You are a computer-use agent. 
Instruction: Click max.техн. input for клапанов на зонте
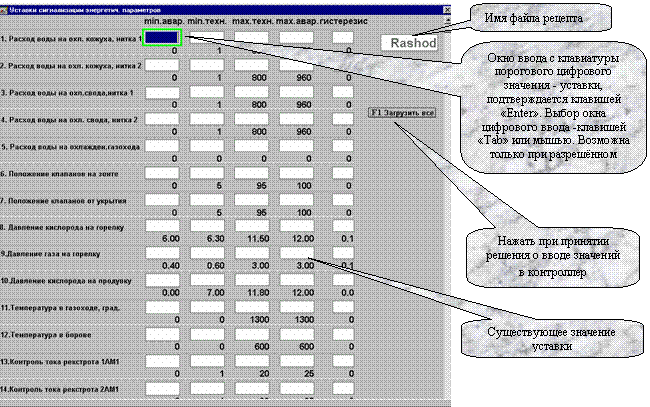click(251, 173)
